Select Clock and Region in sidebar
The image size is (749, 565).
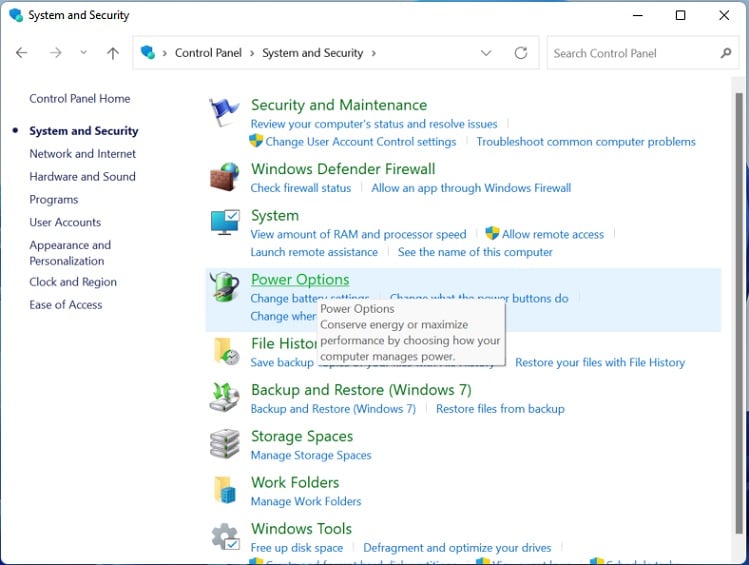(73, 282)
